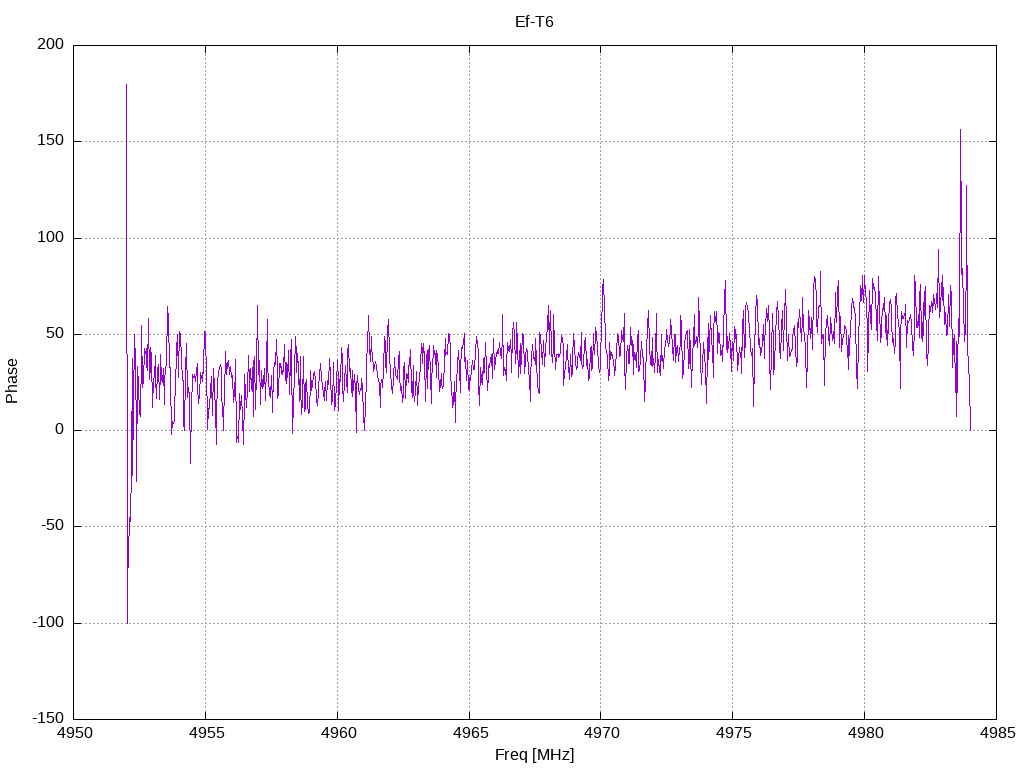Click the plot title Ef-T6
The height and width of the screenshot is (768, 1024).
click(x=534, y=22)
